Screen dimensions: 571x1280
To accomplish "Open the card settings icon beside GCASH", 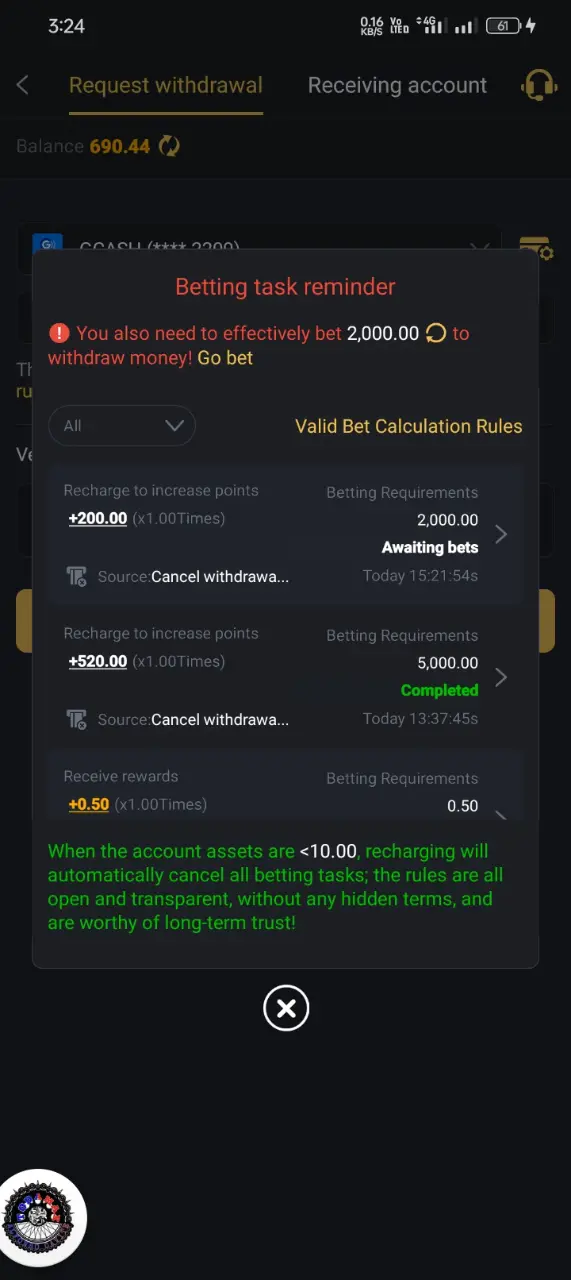I will [536, 248].
